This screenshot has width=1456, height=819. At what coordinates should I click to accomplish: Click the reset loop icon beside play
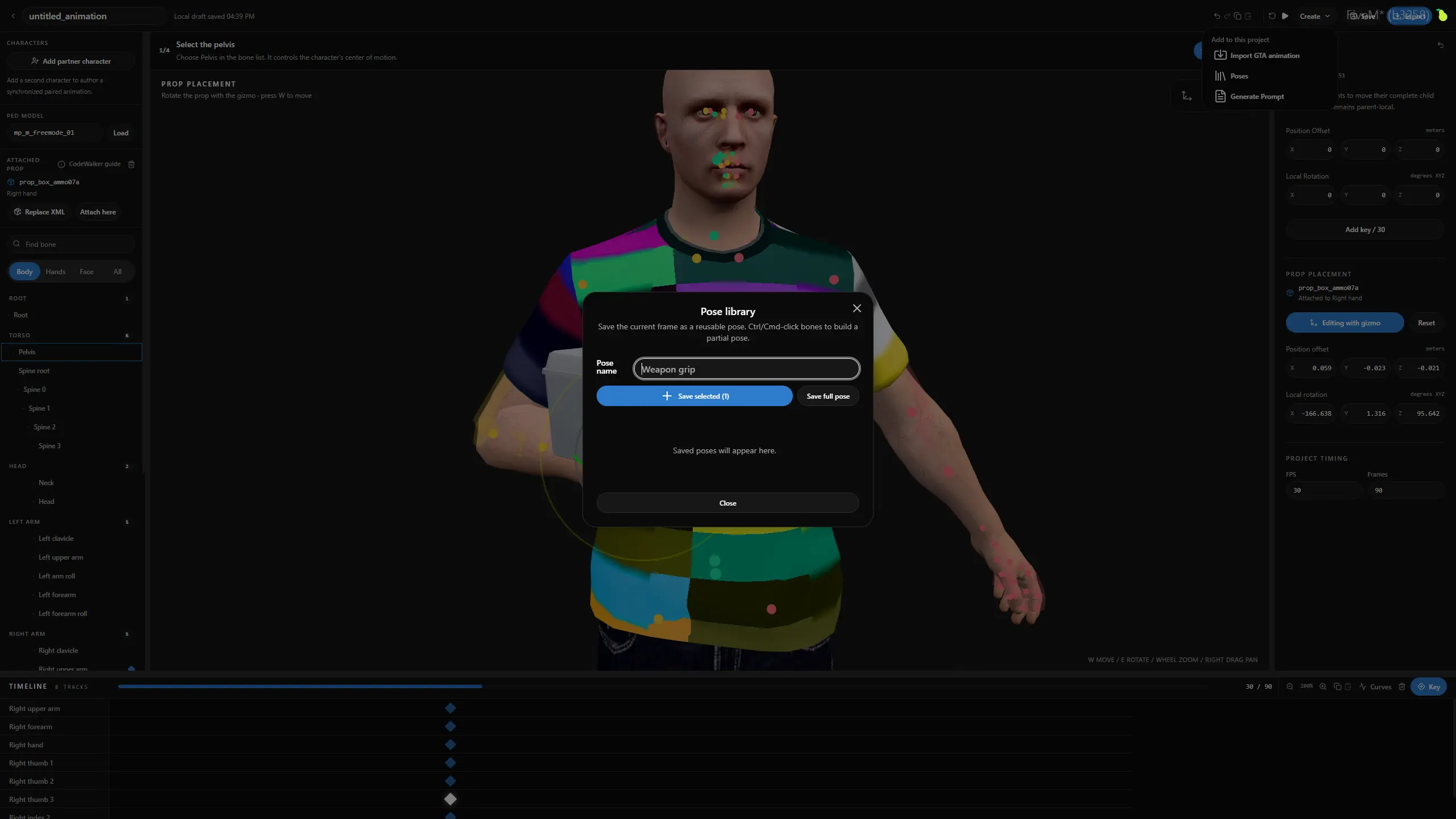(x=1272, y=16)
